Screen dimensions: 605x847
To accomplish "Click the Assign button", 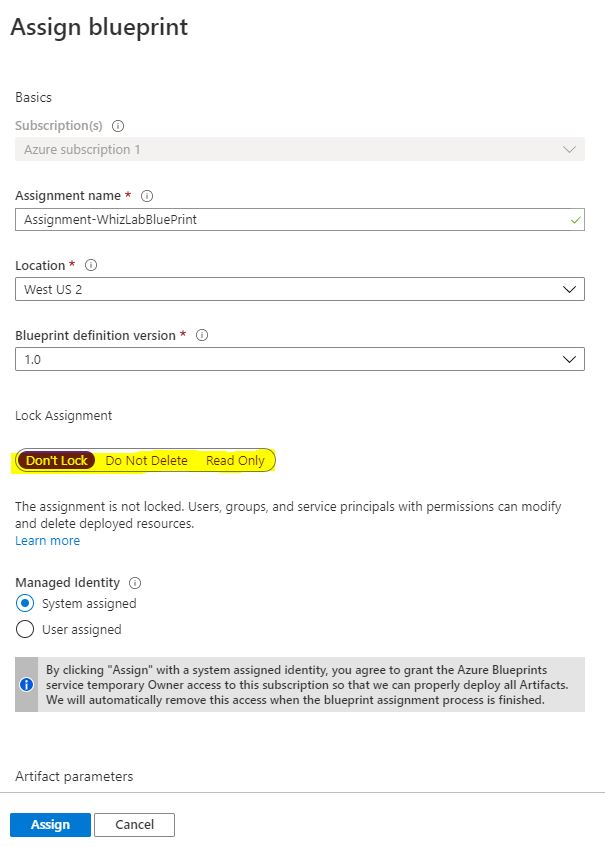I will click(50, 824).
